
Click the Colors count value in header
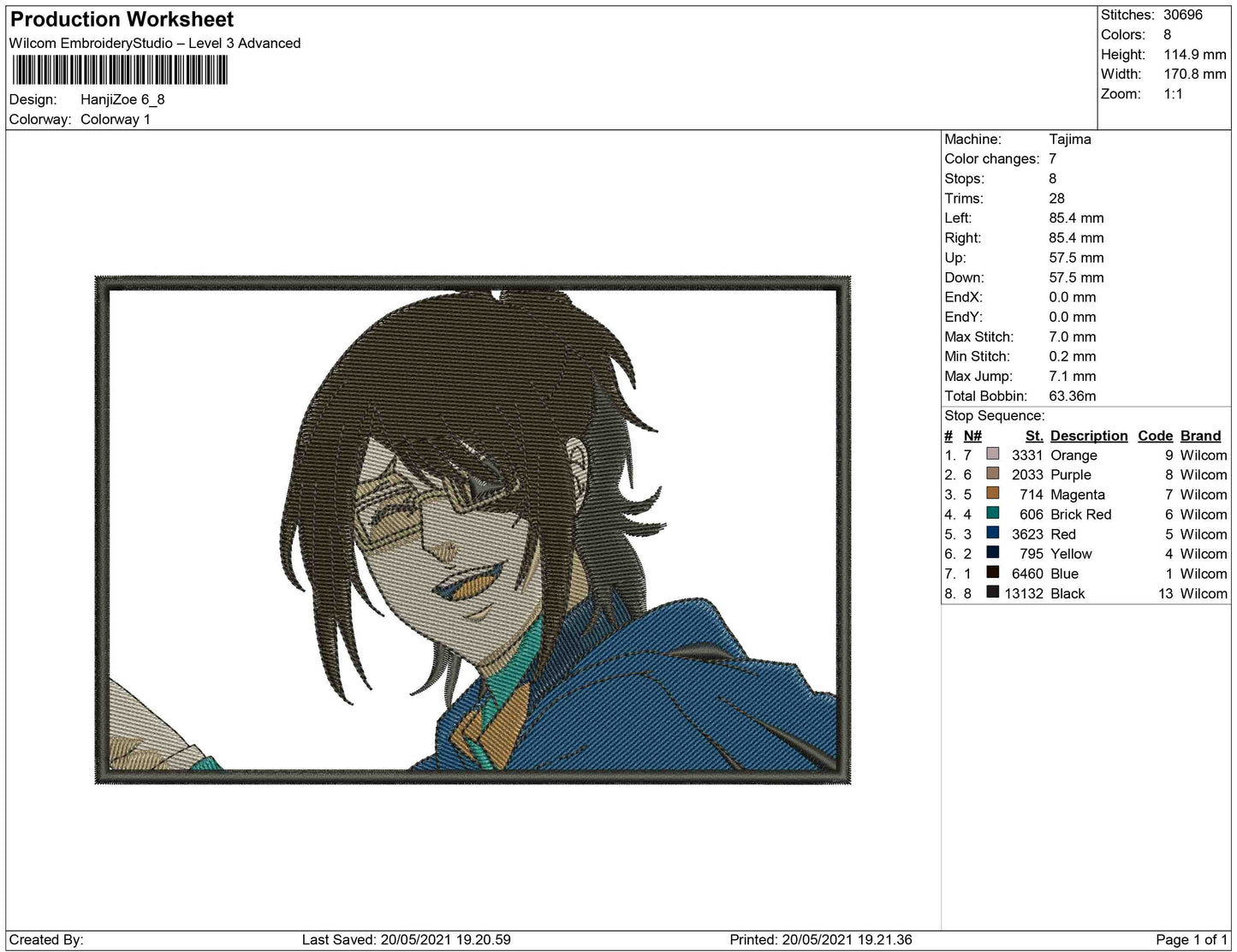coord(1168,34)
